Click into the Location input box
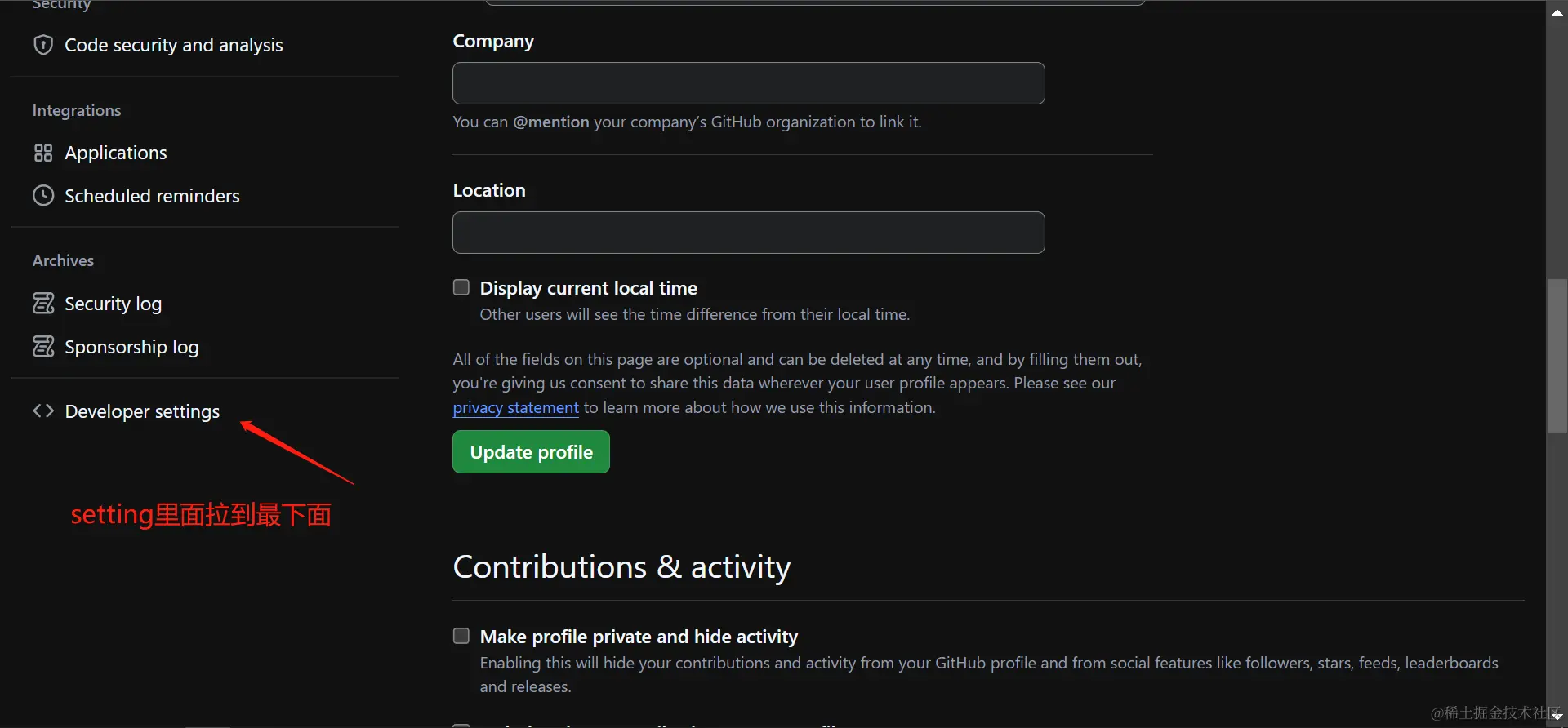This screenshot has height=728, width=1568. tap(748, 233)
